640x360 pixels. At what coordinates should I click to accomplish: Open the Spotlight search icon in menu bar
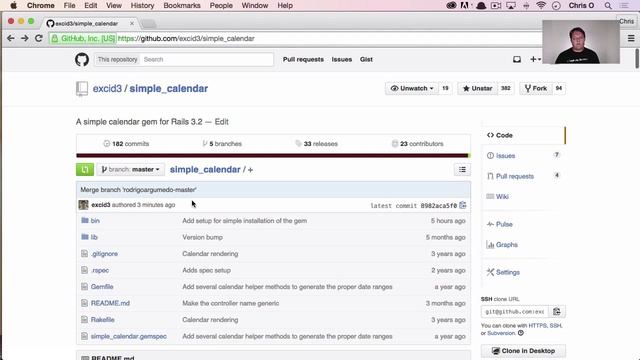608,6
